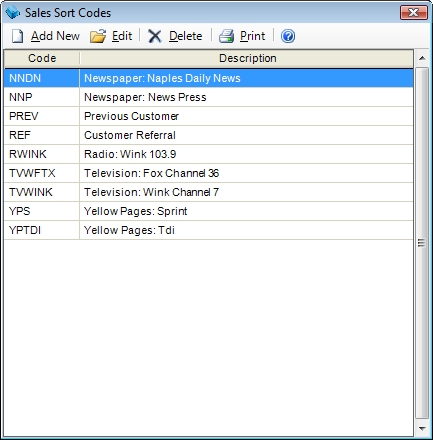Select the REF Customer Referral row

tap(209, 135)
